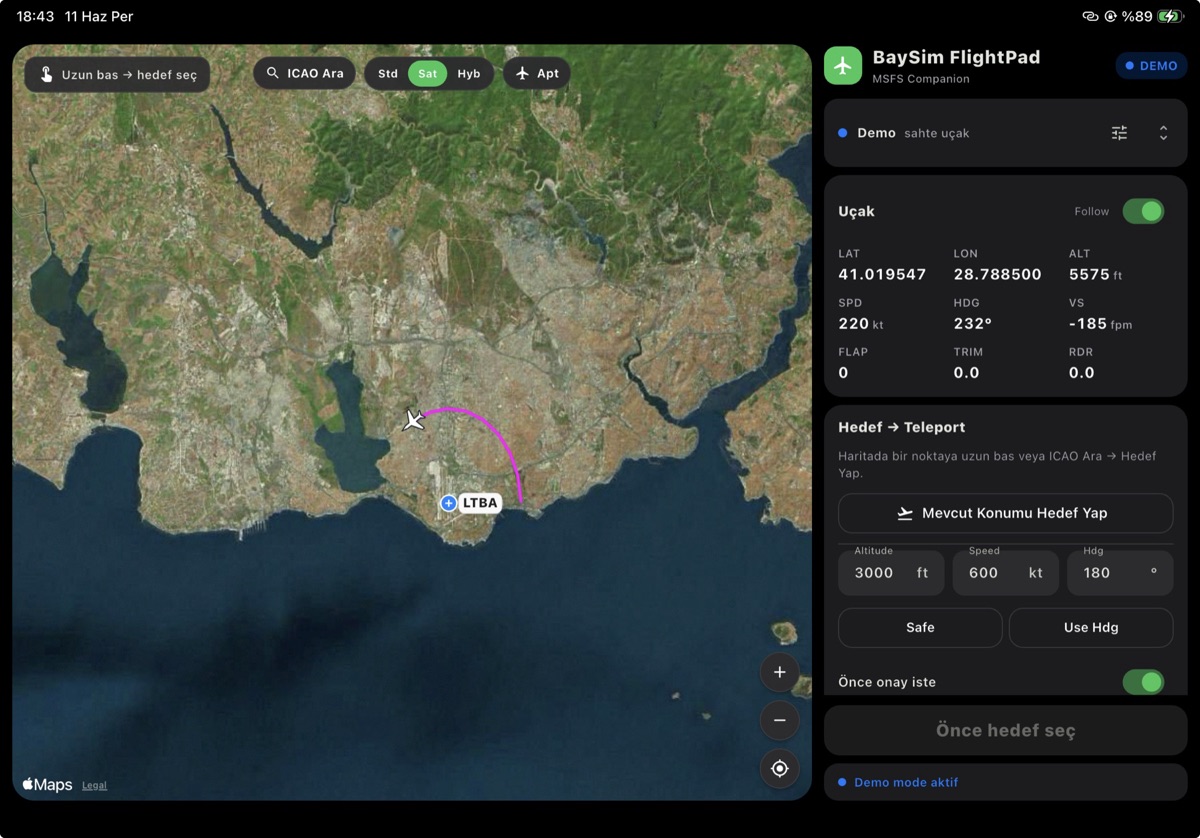Select the VS value -185 fpm
Image resolution: width=1200 pixels, height=838 pixels.
(x=1100, y=323)
